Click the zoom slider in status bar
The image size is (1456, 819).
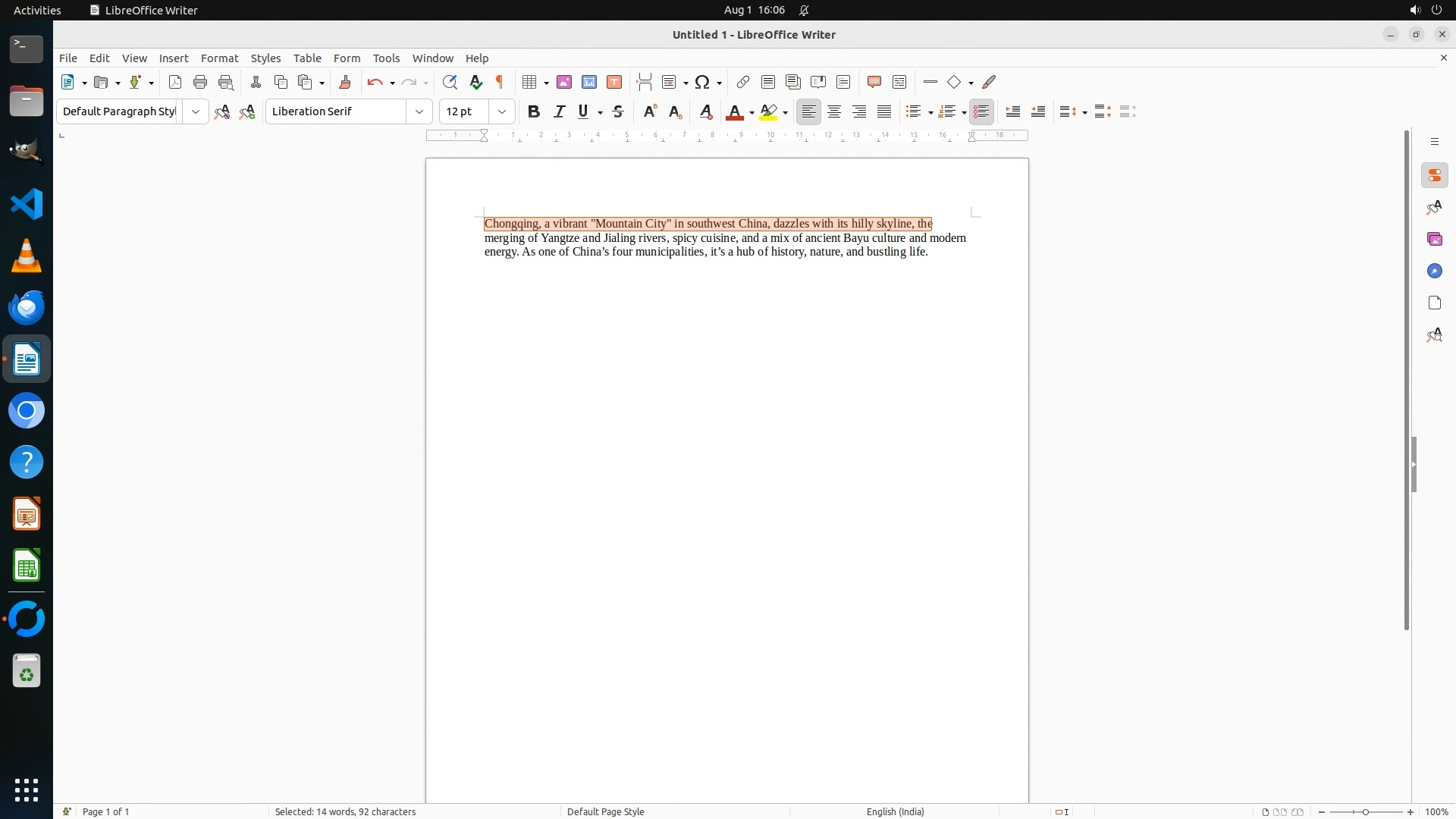(1366, 811)
